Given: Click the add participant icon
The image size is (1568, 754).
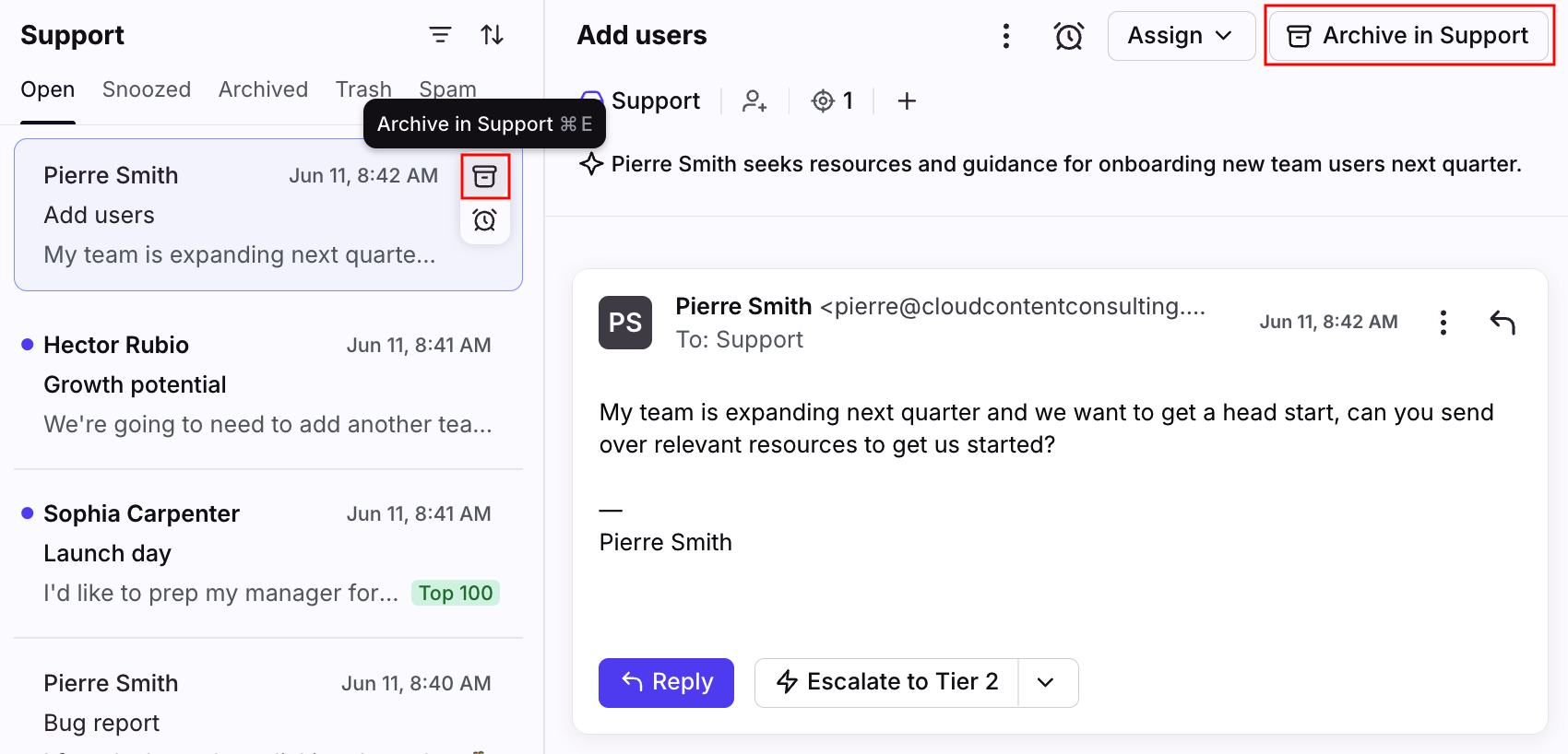Looking at the screenshot, I should [754, 100].
